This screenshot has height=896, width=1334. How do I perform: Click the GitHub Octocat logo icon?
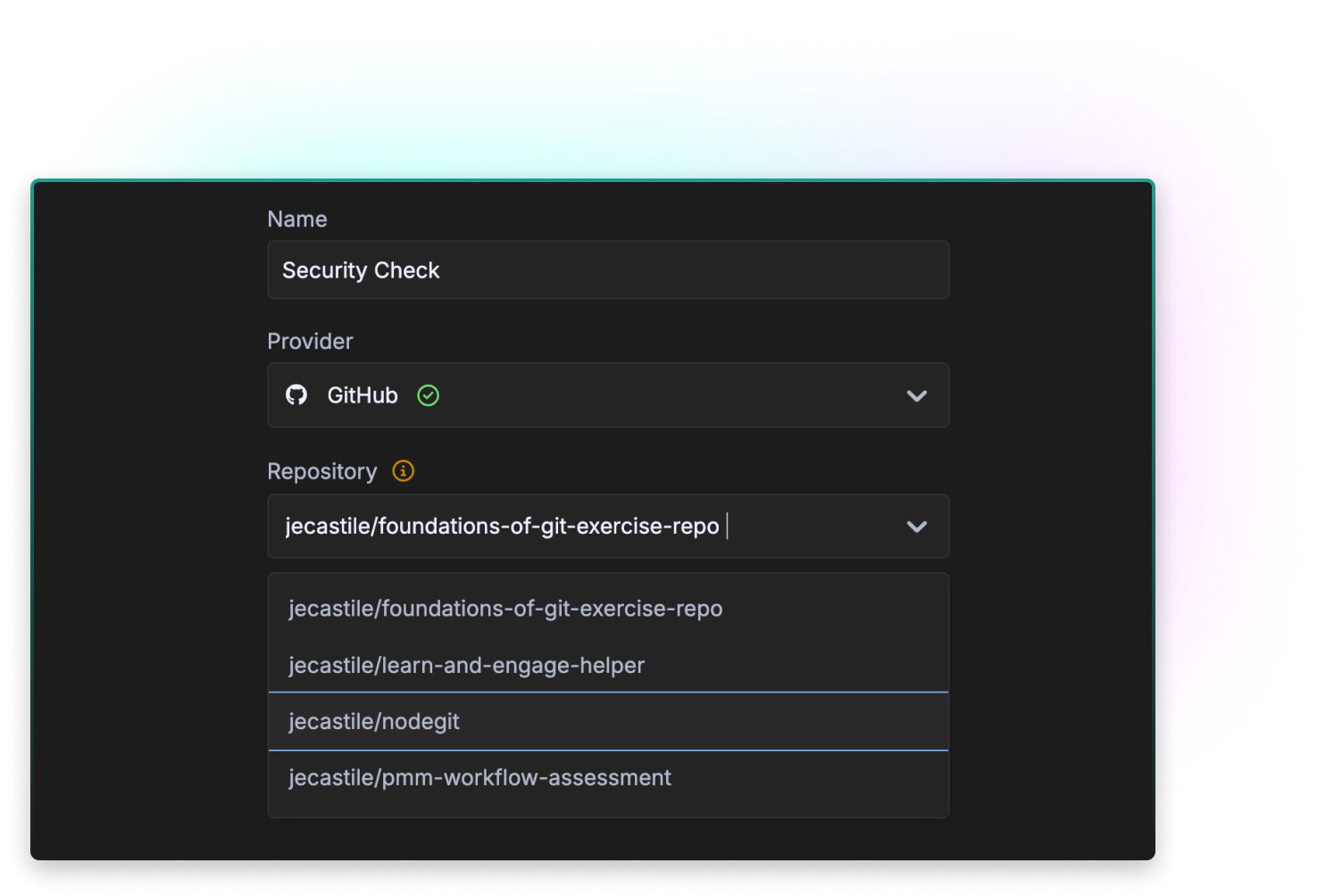coord(296,395)
